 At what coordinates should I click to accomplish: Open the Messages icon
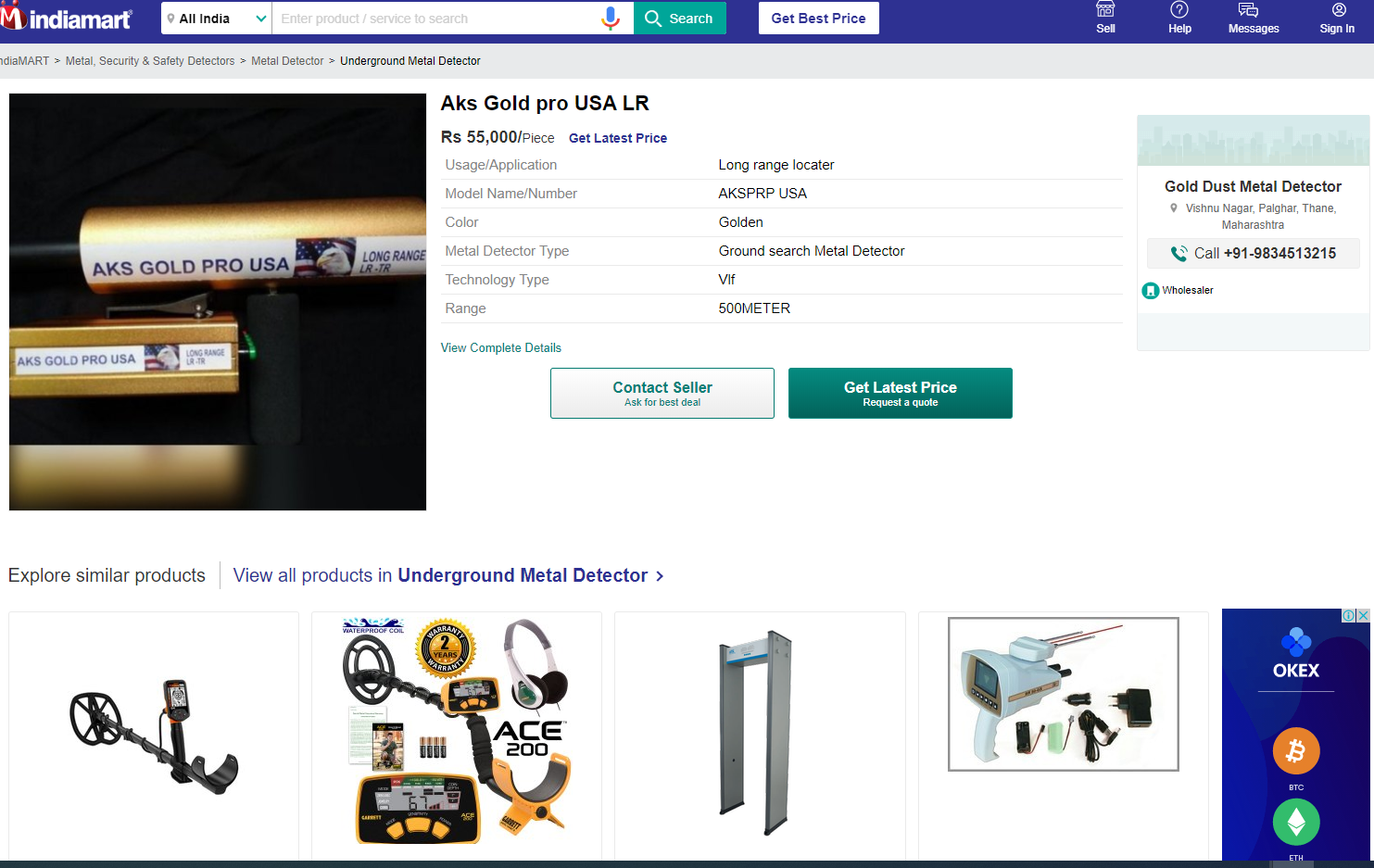coord(1253,18)
